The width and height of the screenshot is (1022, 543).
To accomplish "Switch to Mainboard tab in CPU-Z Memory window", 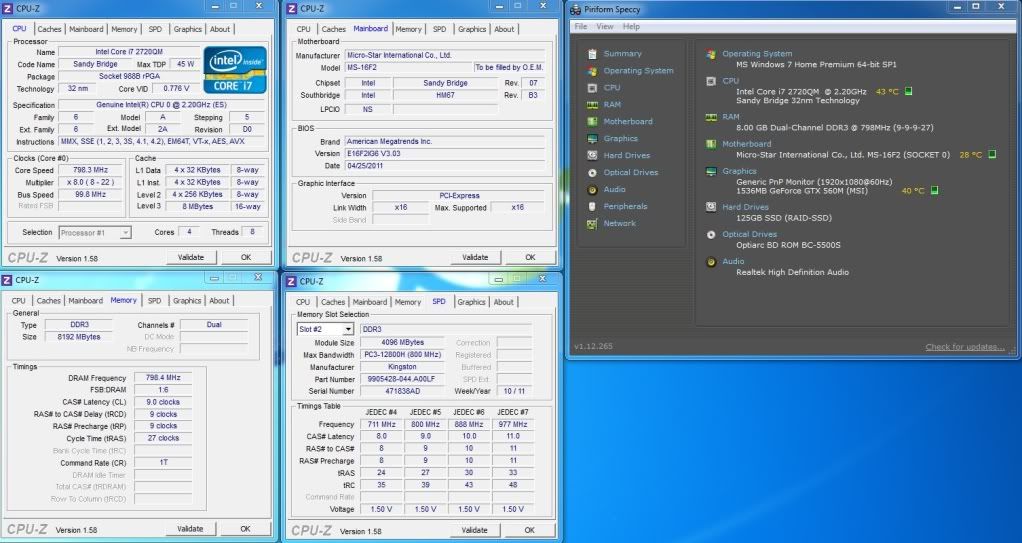I will 85,301.
